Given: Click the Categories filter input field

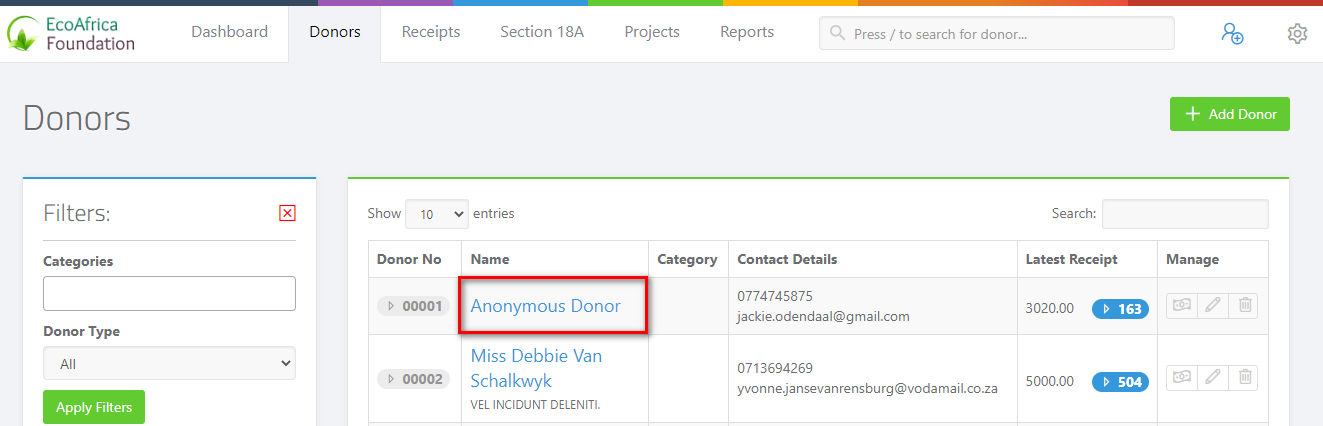Looking at the screenshot, I should tap(169, 294).
